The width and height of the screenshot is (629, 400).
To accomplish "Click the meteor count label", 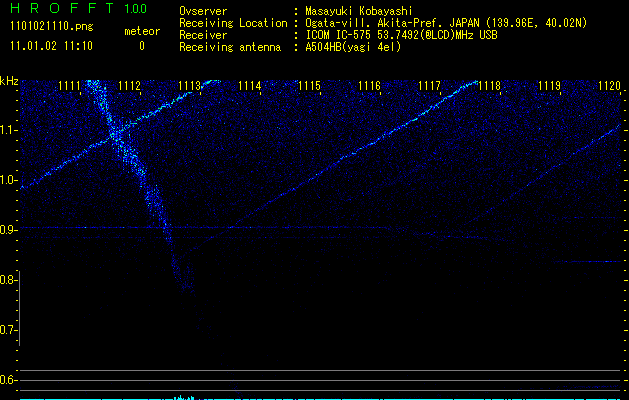I will [142, 31].
